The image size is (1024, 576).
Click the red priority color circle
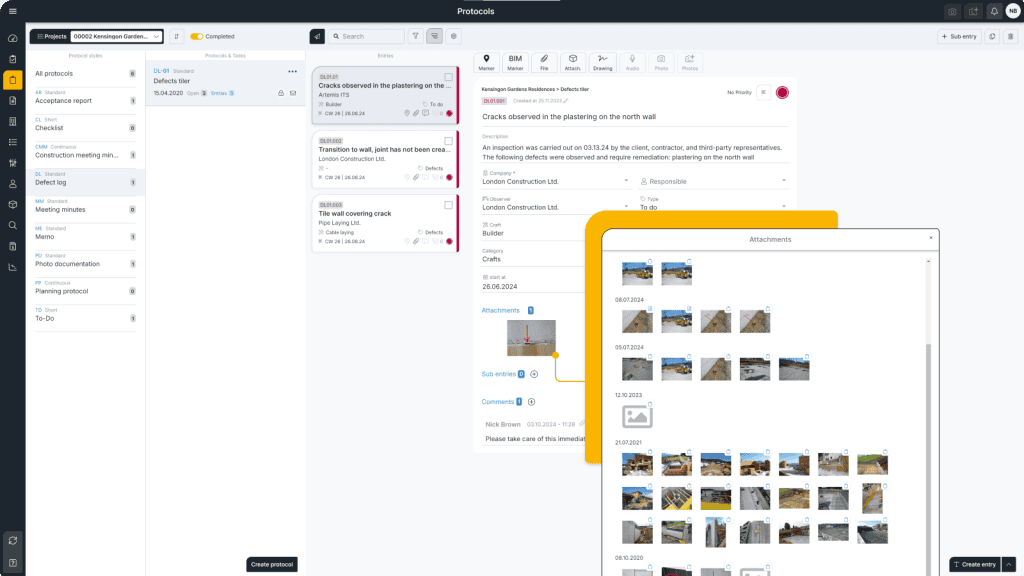[782, 91]
